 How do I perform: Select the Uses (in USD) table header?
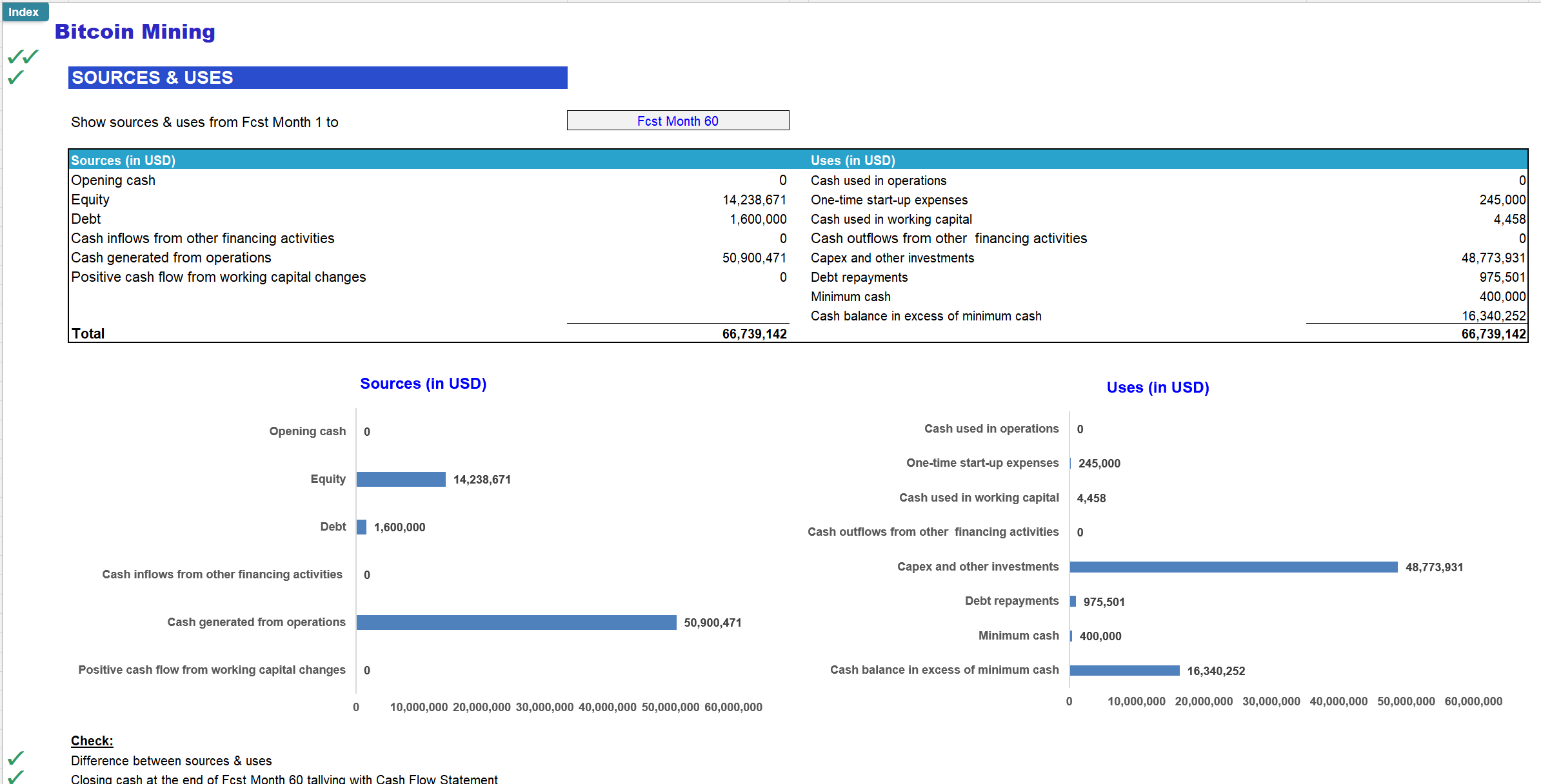point(853,160)
